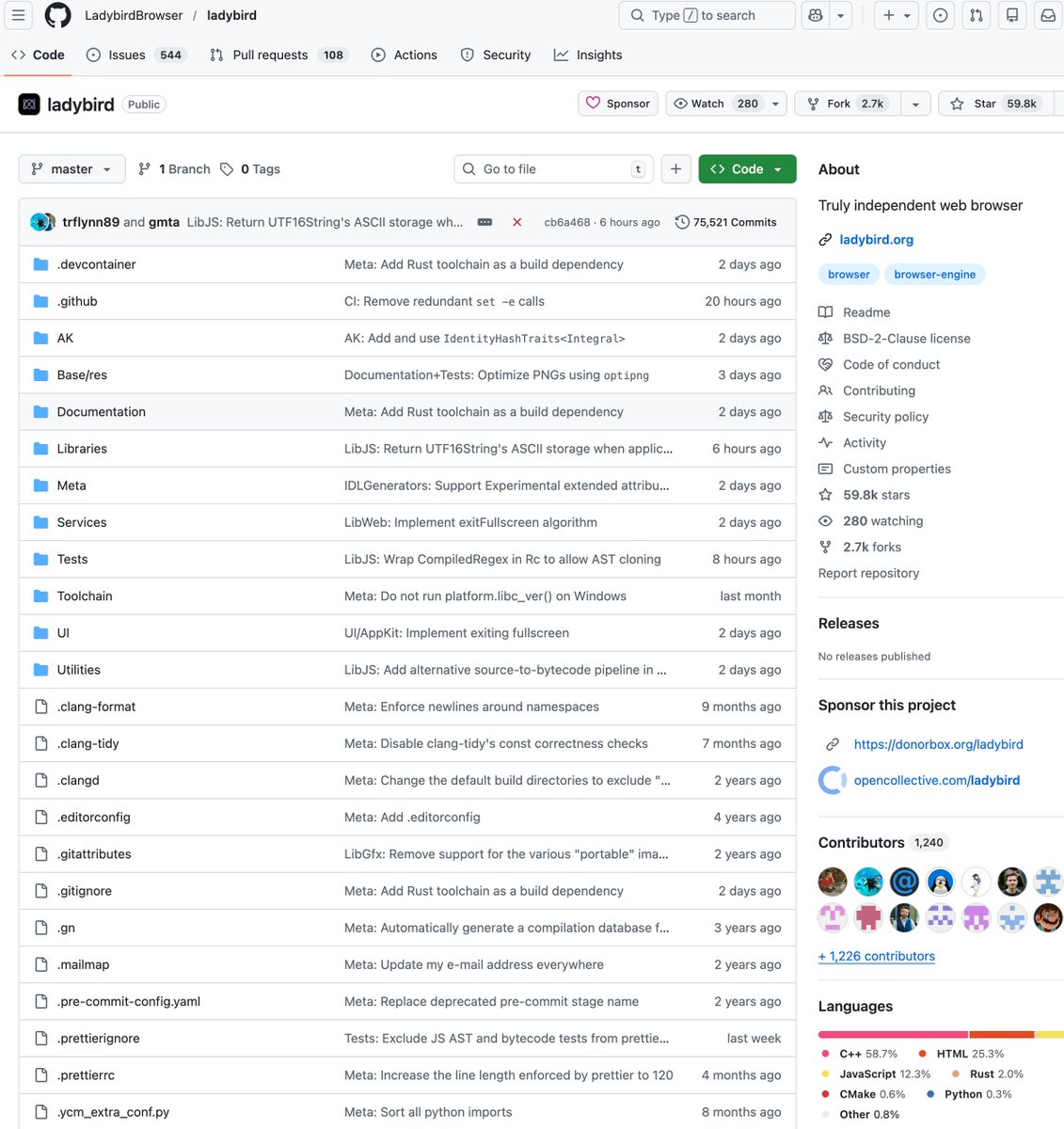The image size is (1064, 1129).
Task: Click the GitHub octocat logo
Action: click(x=58, y=15)
